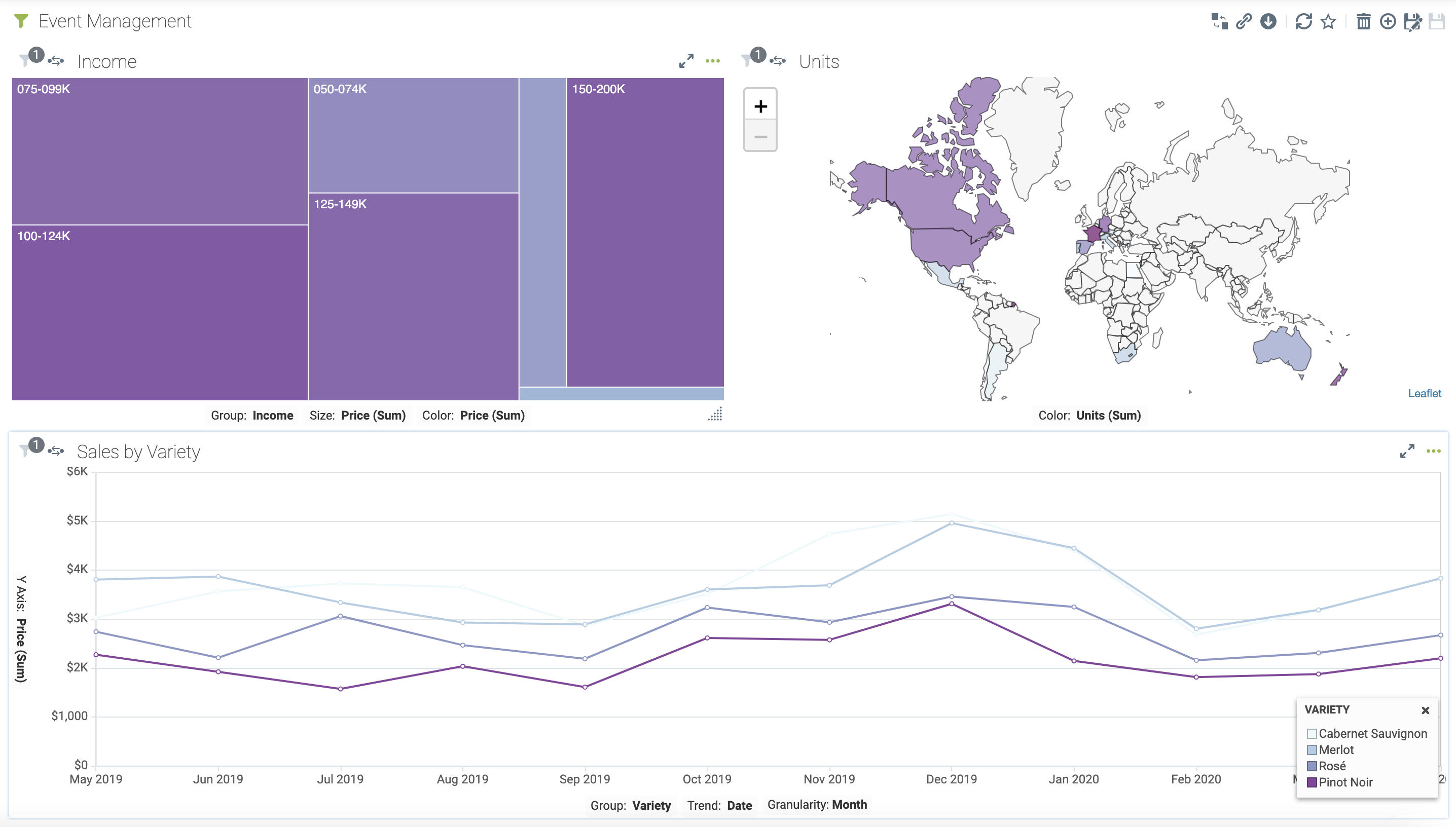Change the Granularity Month setting
The height and width of the screenshot is (827, 1456).
816,805
